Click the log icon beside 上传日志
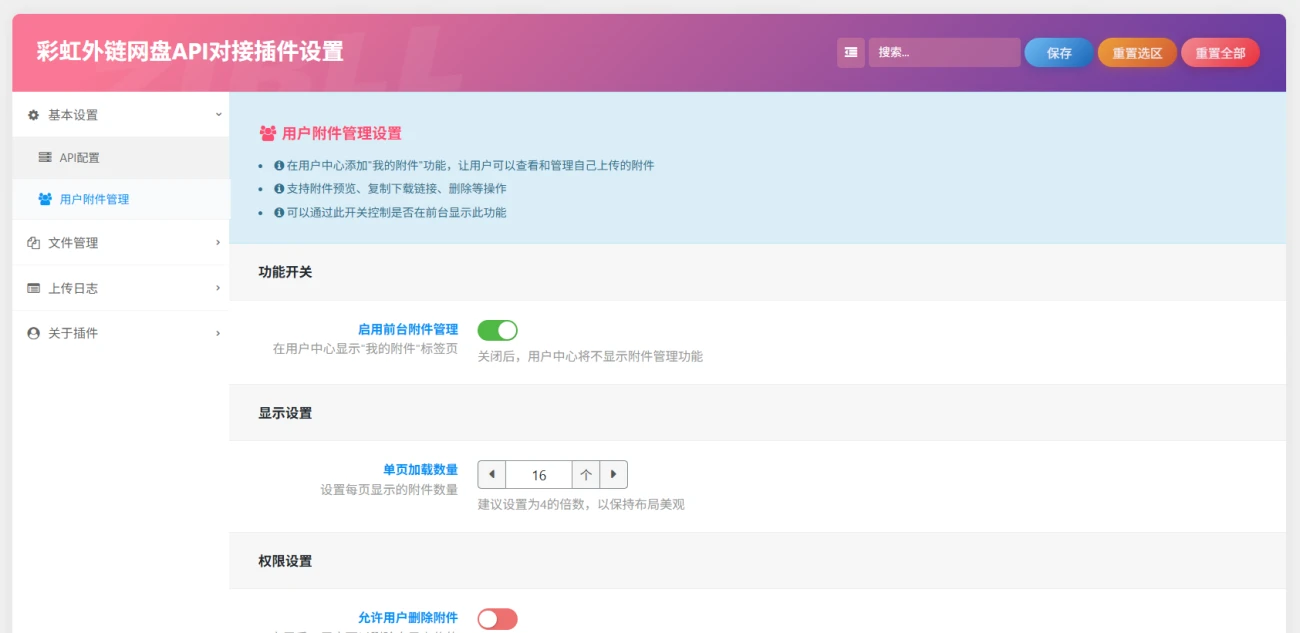 [x=32, y=287]
